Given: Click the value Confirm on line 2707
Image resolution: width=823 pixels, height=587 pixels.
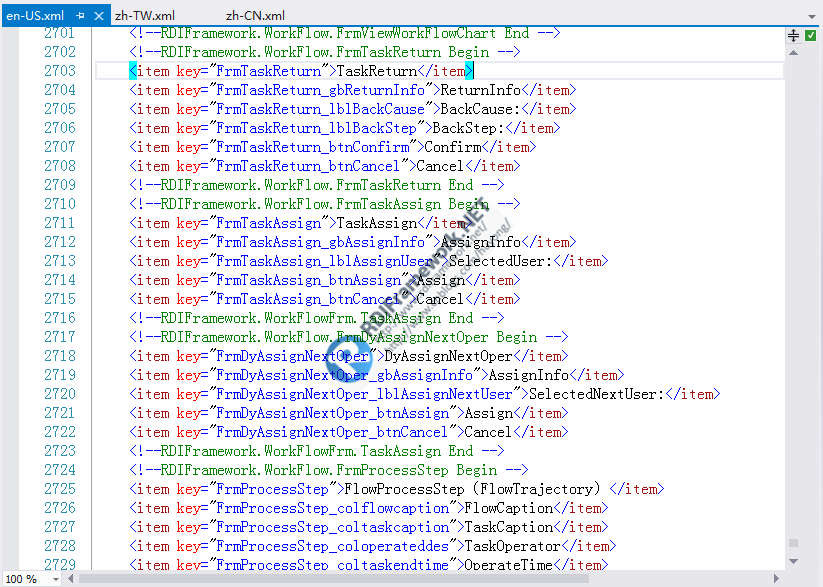Looking at the screenshot, I should point(452,147).
